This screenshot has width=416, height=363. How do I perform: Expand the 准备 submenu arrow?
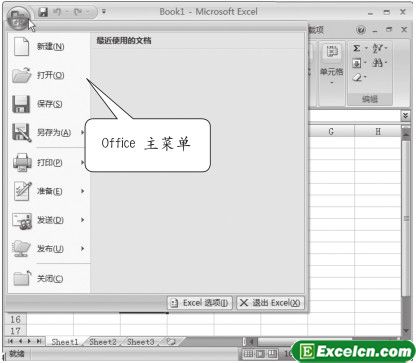[82, 191]
